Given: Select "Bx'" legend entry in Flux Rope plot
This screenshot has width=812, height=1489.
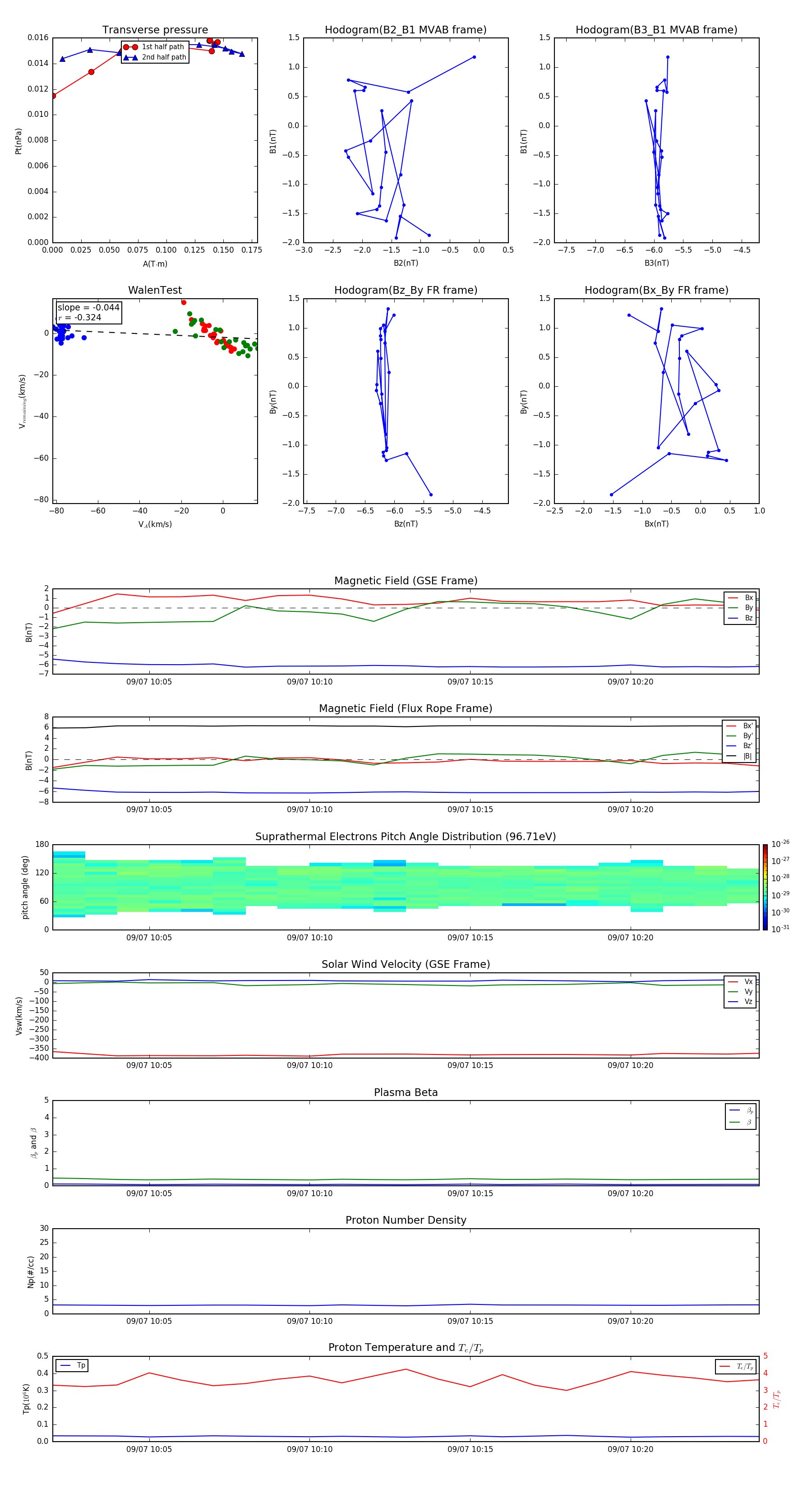Looking at the screenshot, I should (x=739, y=726).
